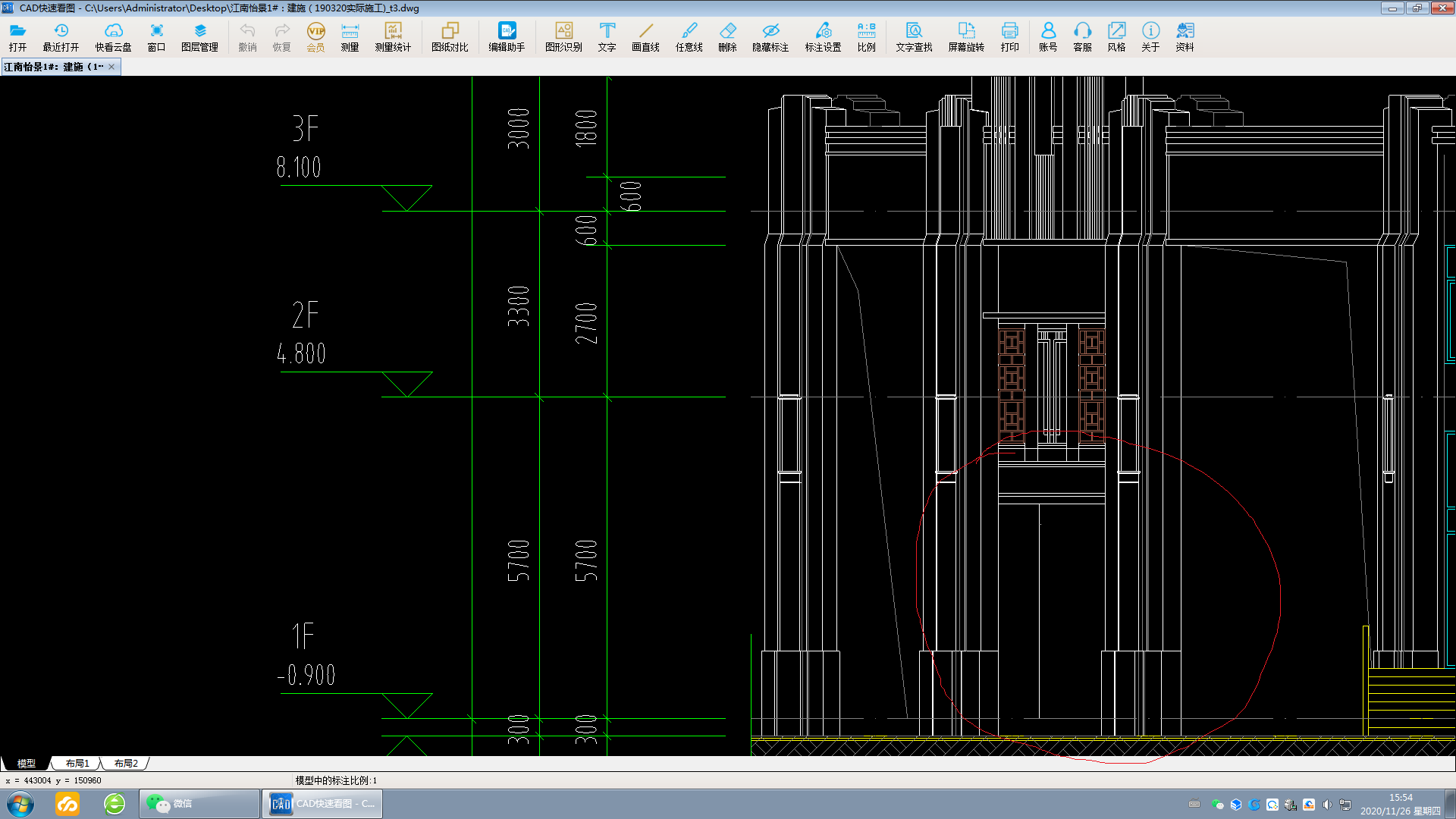Open the Windows Start menu
Screen dimensions: 1456x819
click(20, 804)
